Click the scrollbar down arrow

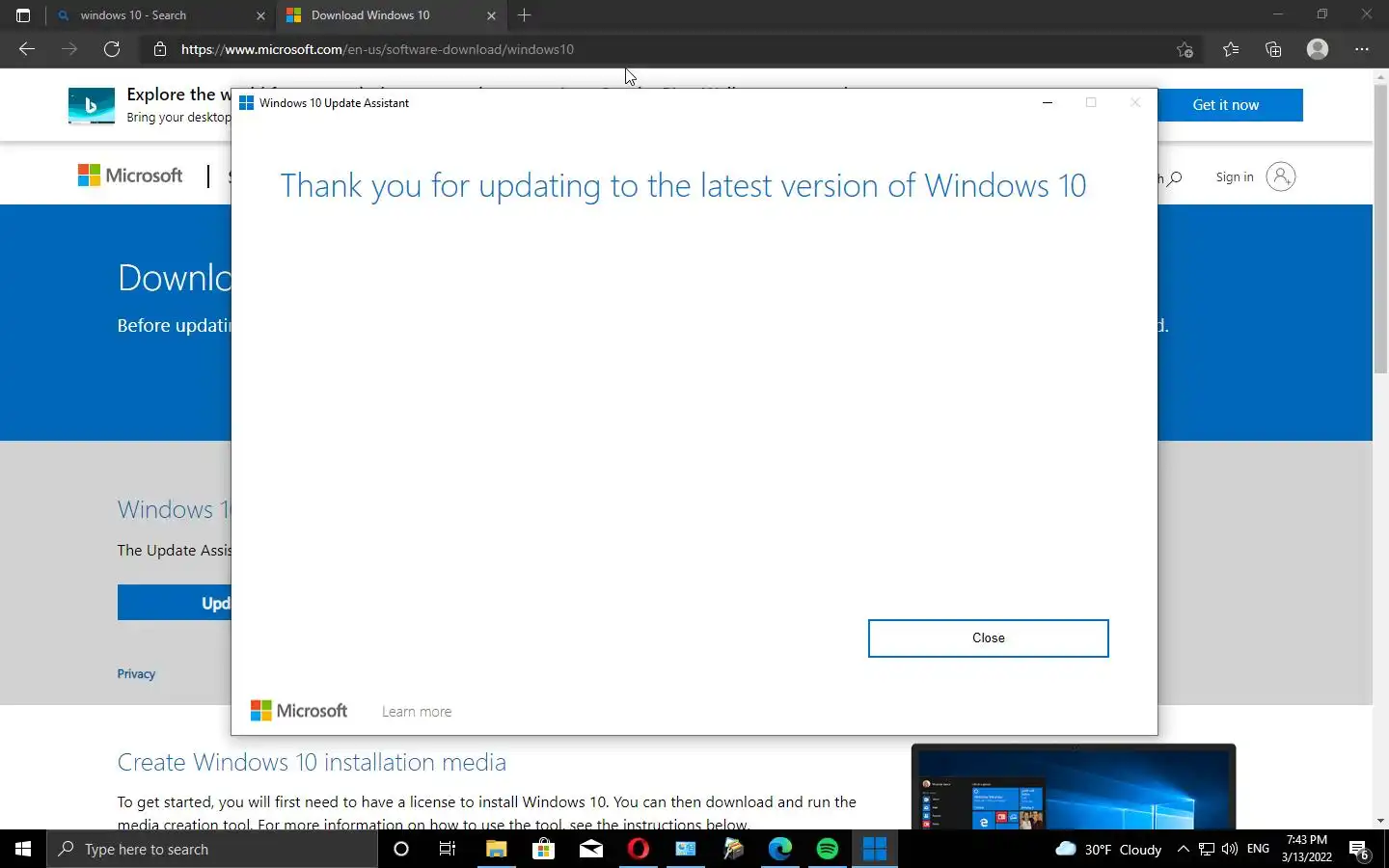pyautogui.click(x=1380, y=821)
